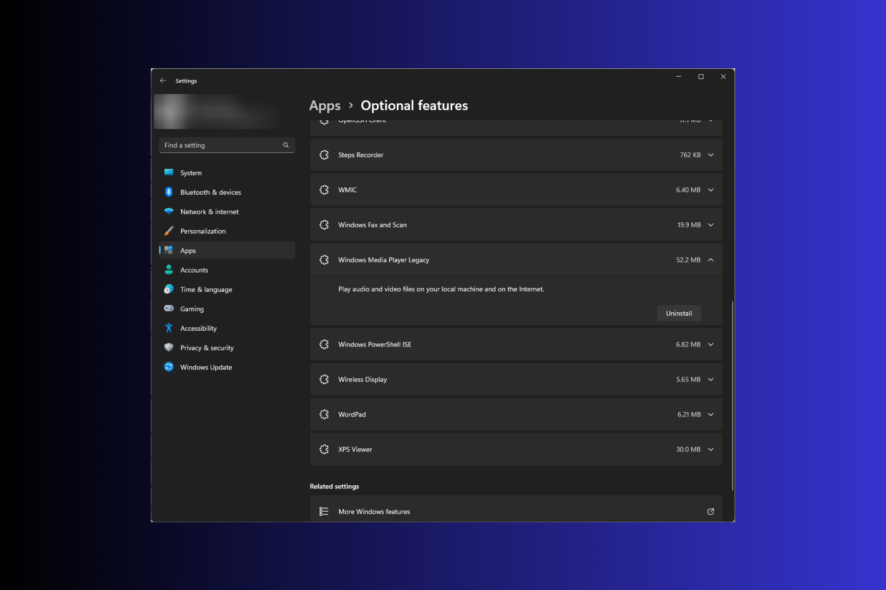Open the Accounts settings page
This screenshot has height=590, width=886.
point(227,270)
